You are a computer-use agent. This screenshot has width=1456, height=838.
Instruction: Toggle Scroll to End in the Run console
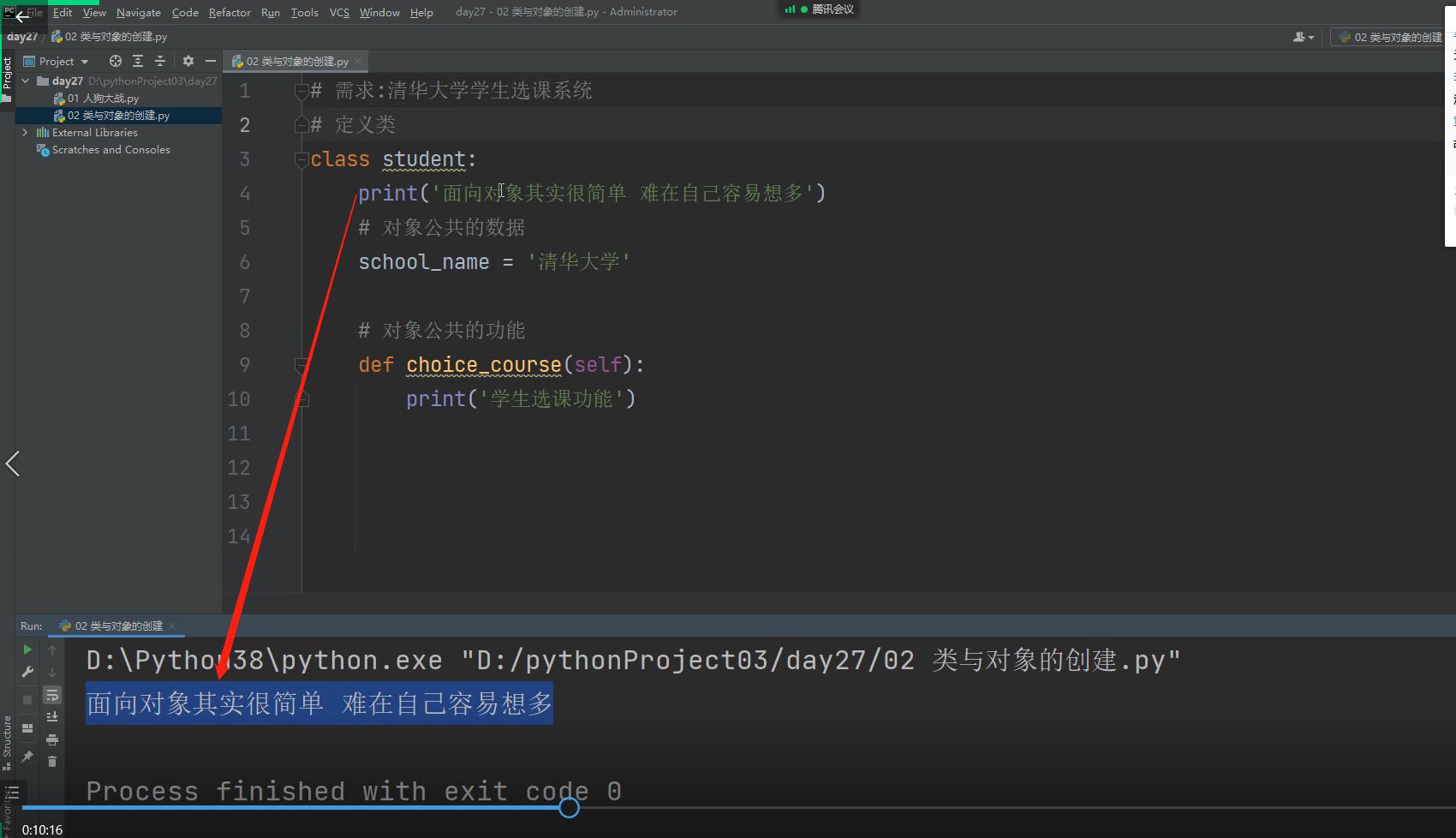tap(52, 716)
